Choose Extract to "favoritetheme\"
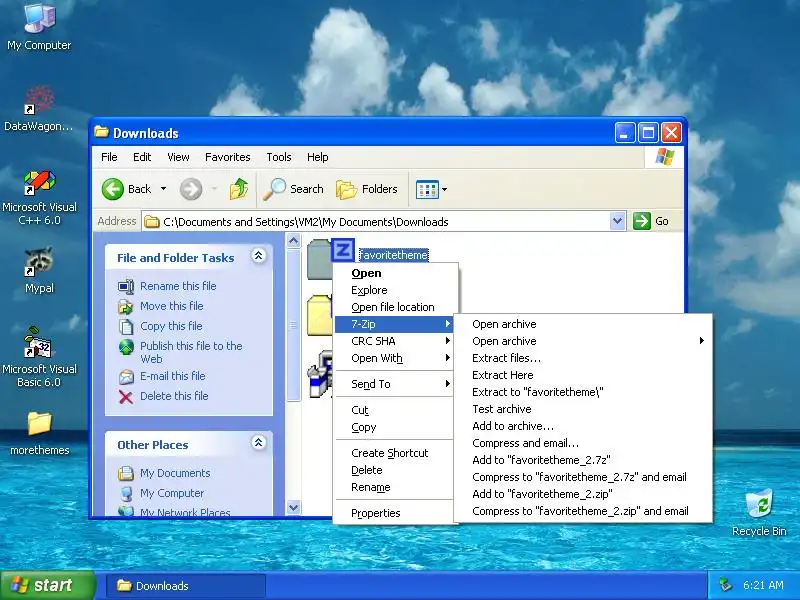The width and height of the screenshot is (800, 600). [583, 392]
